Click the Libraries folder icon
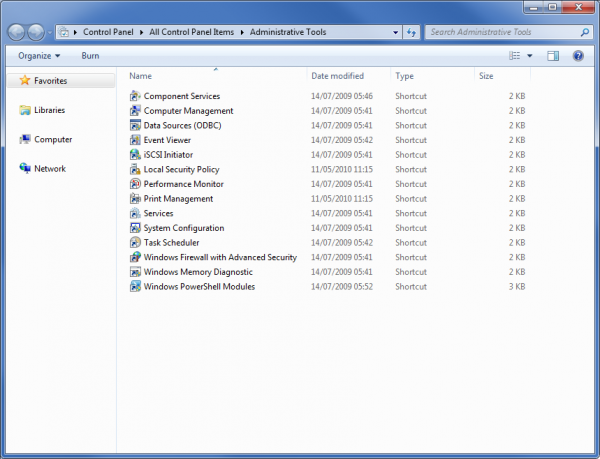 (25, 110)
